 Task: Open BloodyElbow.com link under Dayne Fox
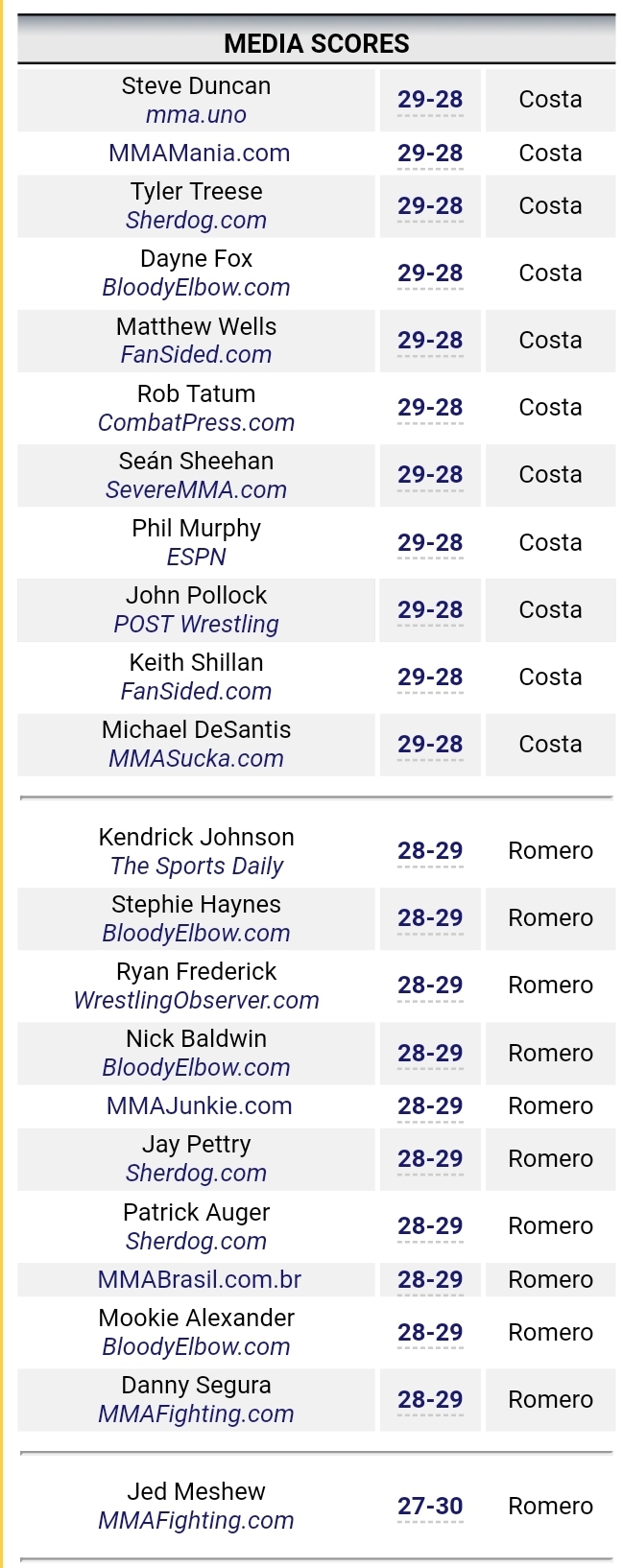point(196,288)
